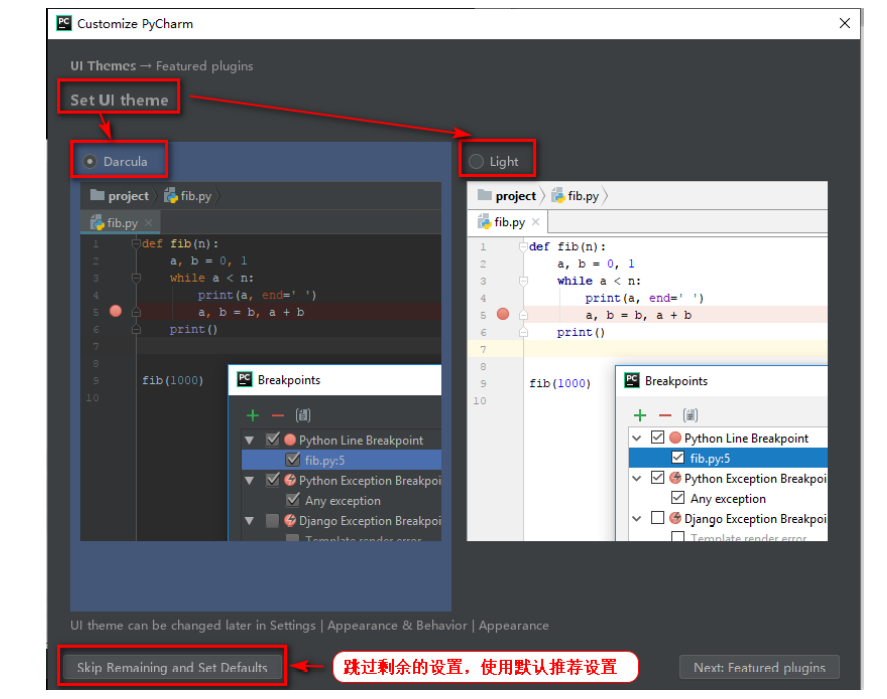Click 'Featured plugins' breadcrumb step text
Screen dimensions: 887x699
[204, 66]
